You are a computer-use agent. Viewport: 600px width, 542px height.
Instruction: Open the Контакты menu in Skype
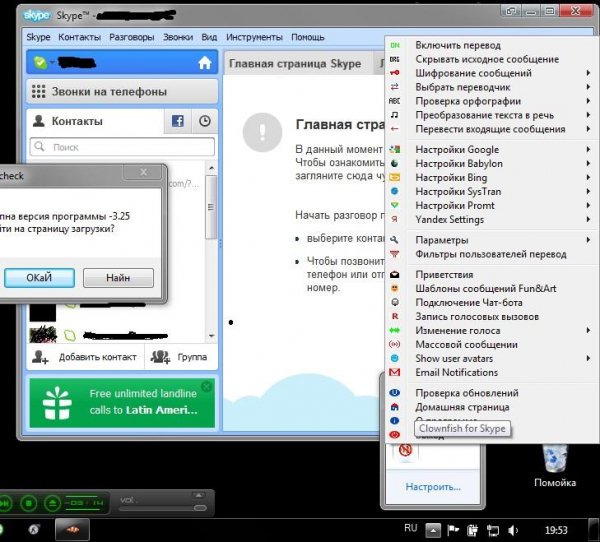79,37
